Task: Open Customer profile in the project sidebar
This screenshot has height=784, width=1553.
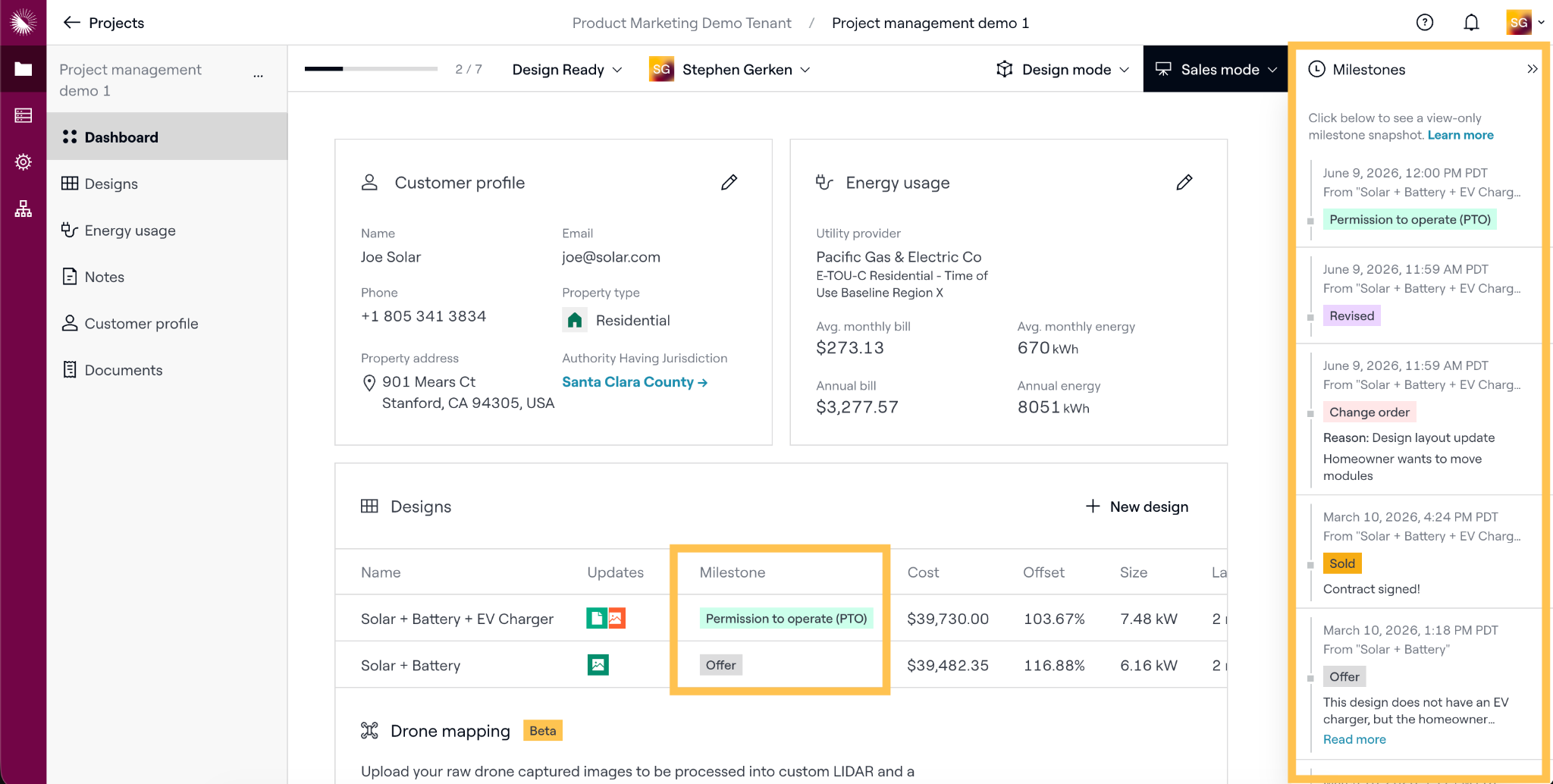Action: click(167, 324)
